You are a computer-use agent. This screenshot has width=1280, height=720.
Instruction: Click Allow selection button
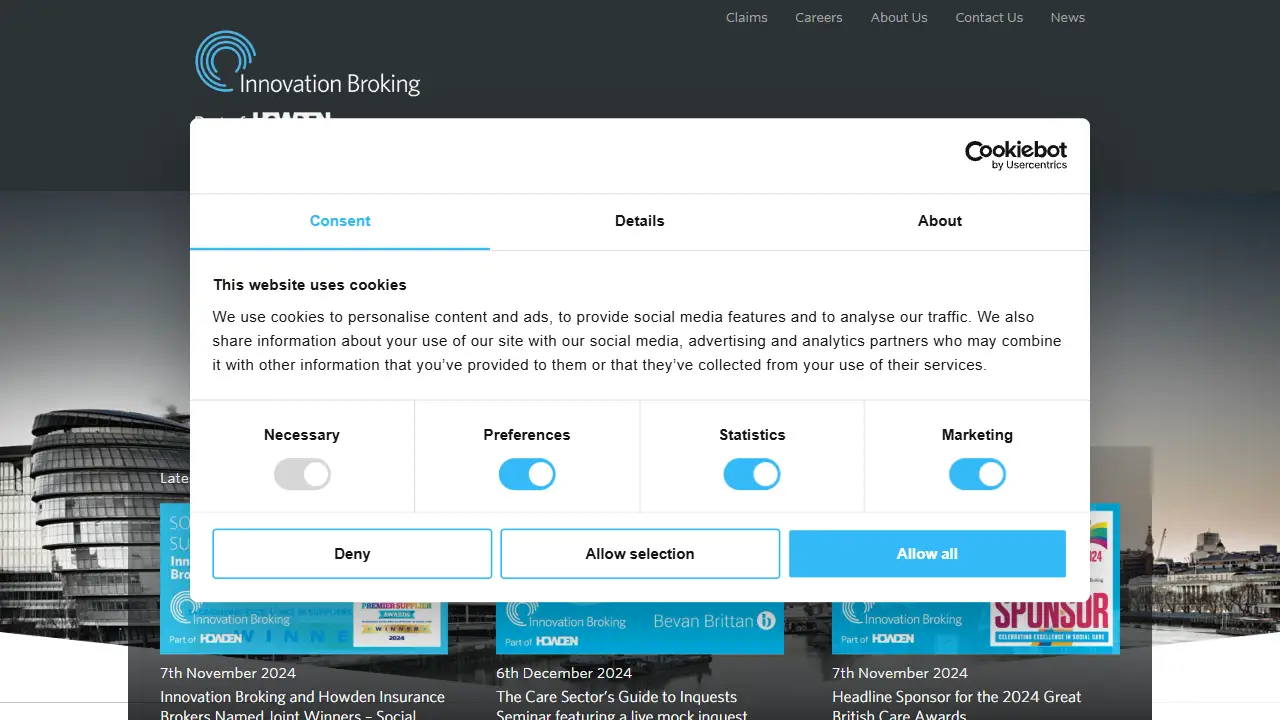[x=640, y=554]
